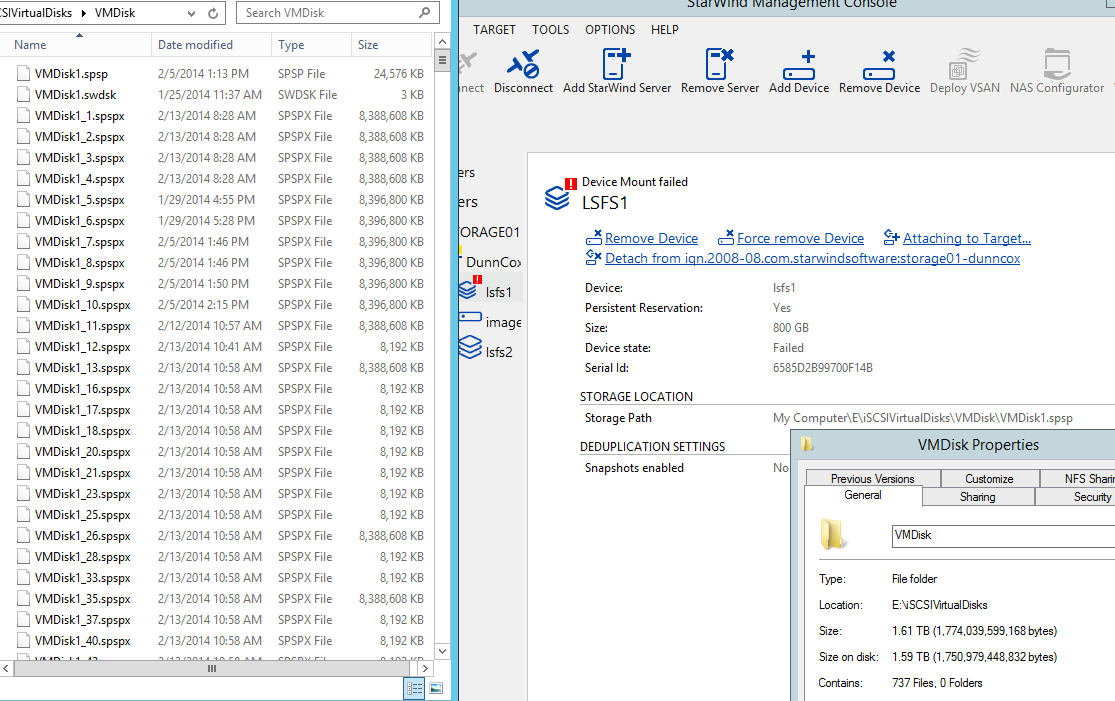Click Detach from iqn target link
Screen dimensions: 1115x701
812,258
